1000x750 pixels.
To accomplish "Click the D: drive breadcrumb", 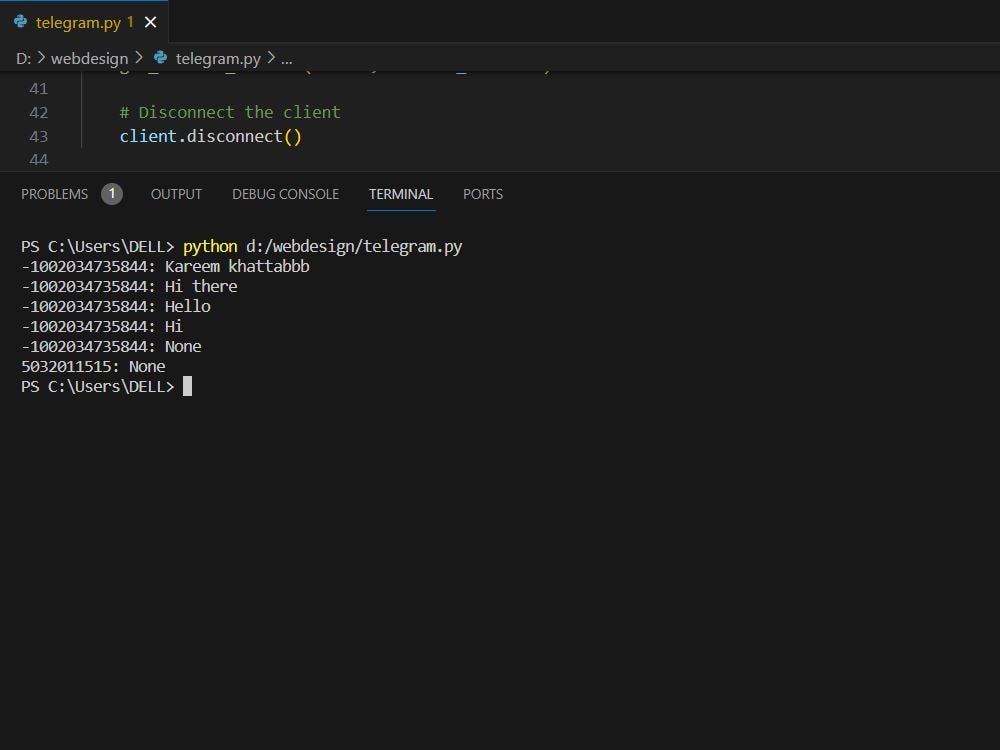I will click(22, 58).
